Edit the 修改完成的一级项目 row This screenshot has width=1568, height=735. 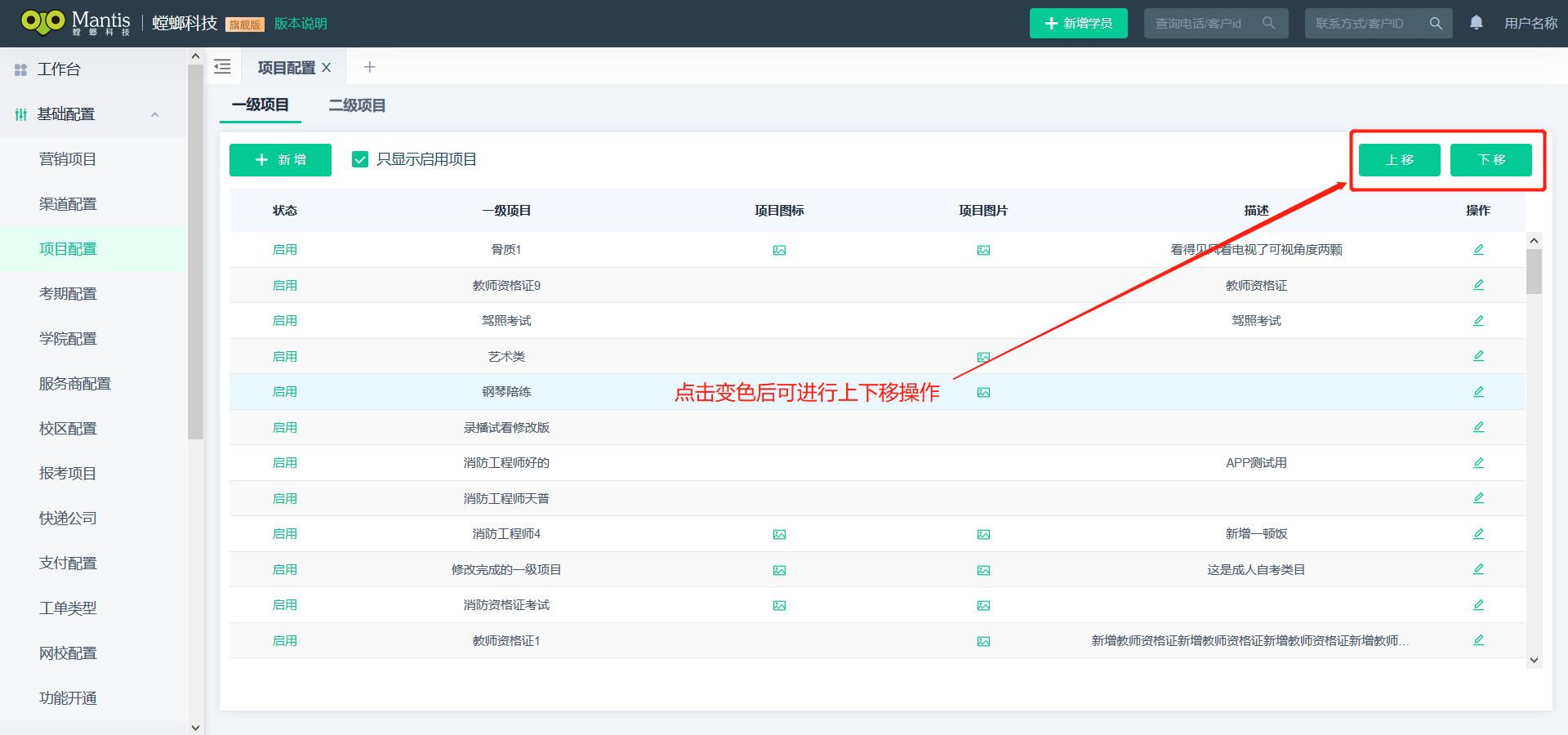click(1478, 569)
